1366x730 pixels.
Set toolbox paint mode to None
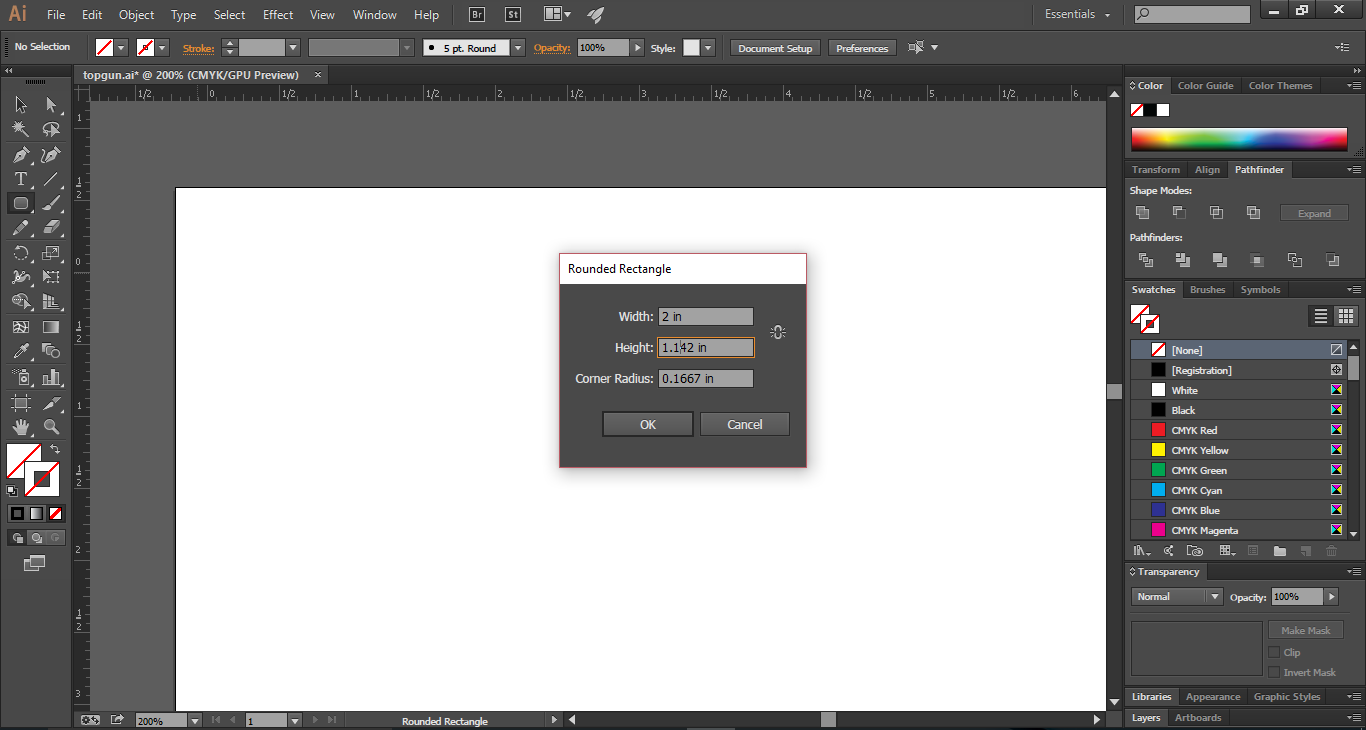click(56, 513)
